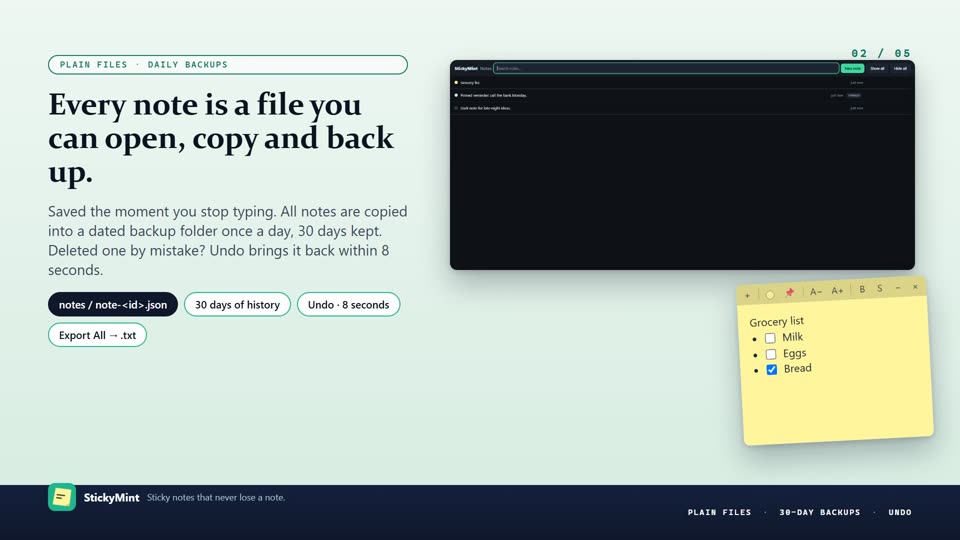This screenshot has height=540, width=960.
Task: Click the 'Every note is a file' headline
Action: click(x=221, y=138)
